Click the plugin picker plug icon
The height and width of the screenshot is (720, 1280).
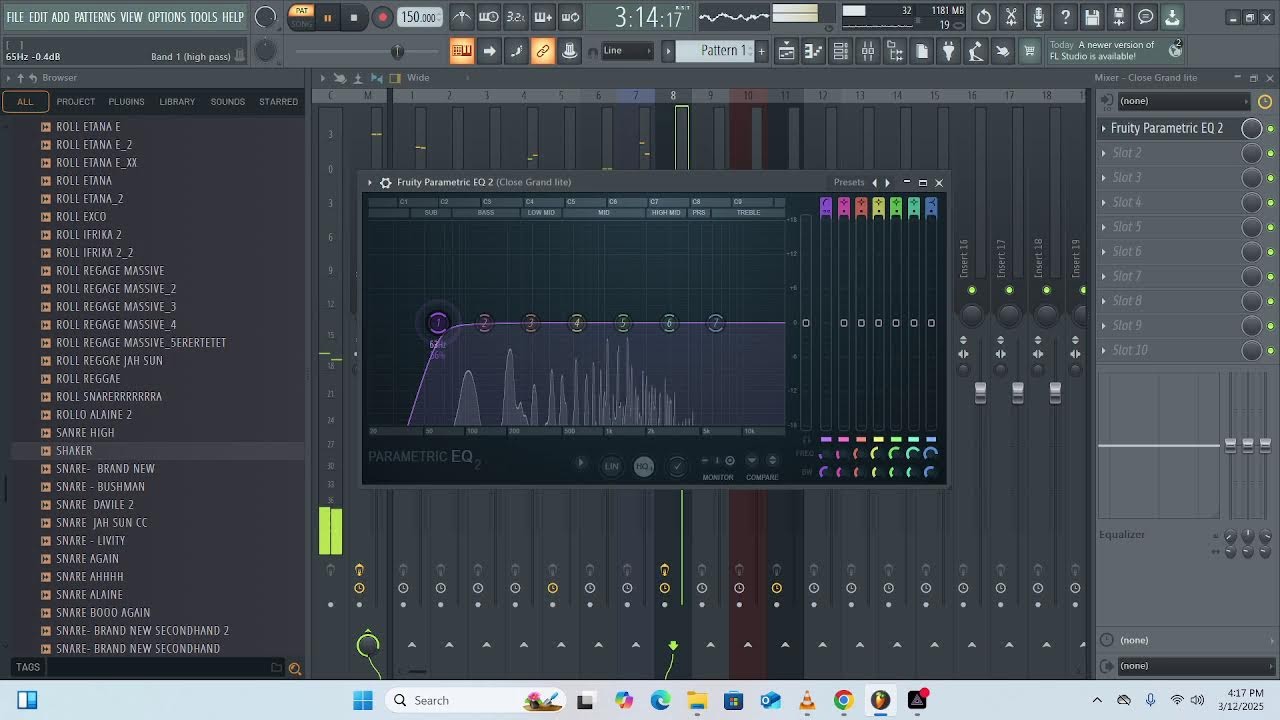(949, 51)
